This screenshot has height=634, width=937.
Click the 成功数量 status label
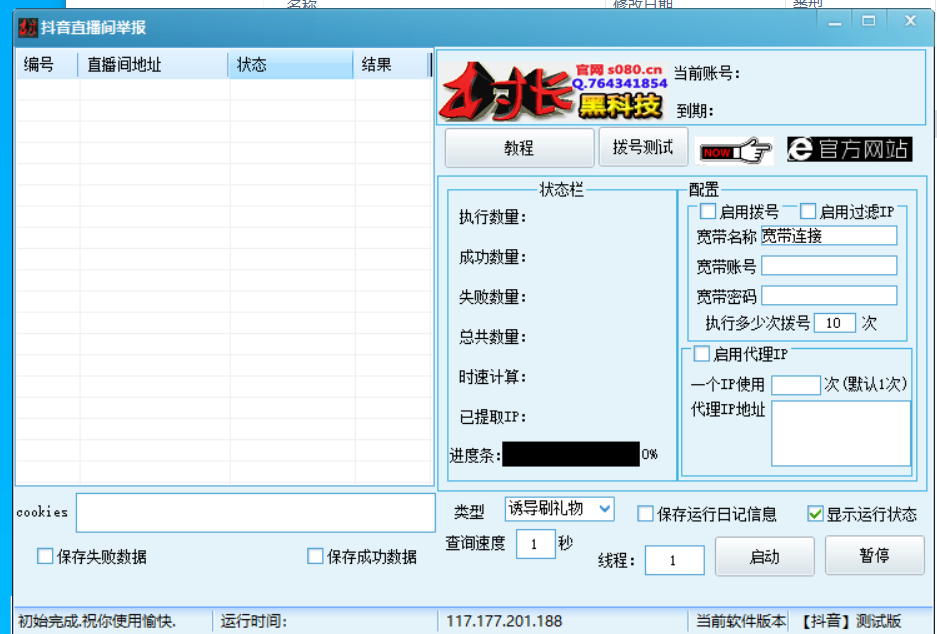(492, 257)
